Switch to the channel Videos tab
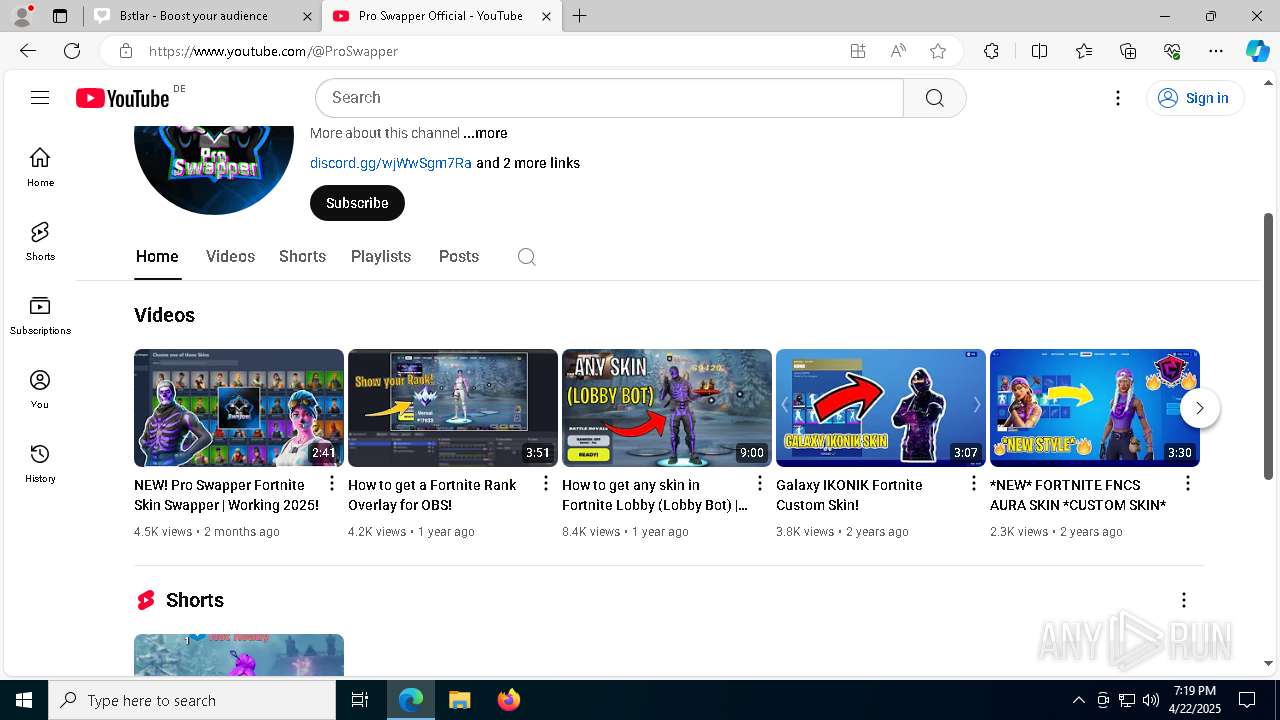 click(230, 257)
